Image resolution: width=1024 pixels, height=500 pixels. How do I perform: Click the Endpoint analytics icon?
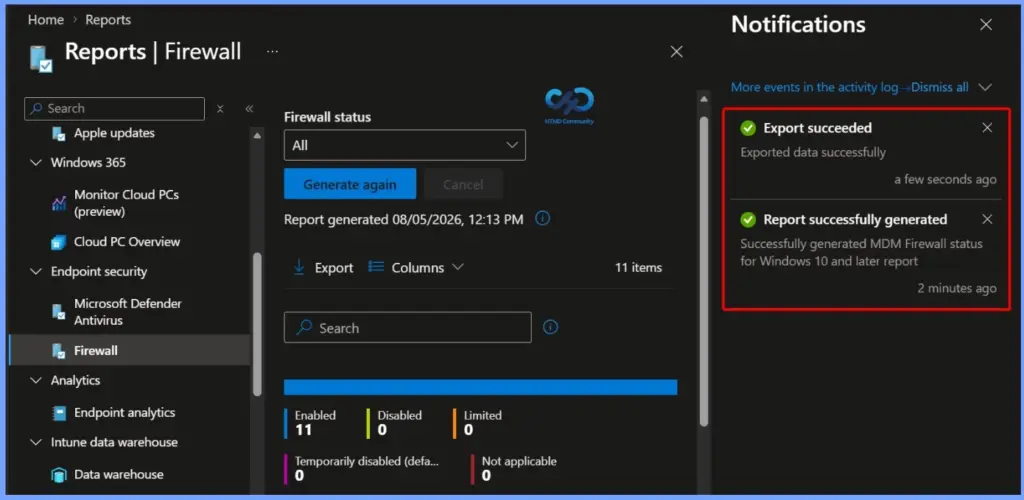tap(59, 413)
